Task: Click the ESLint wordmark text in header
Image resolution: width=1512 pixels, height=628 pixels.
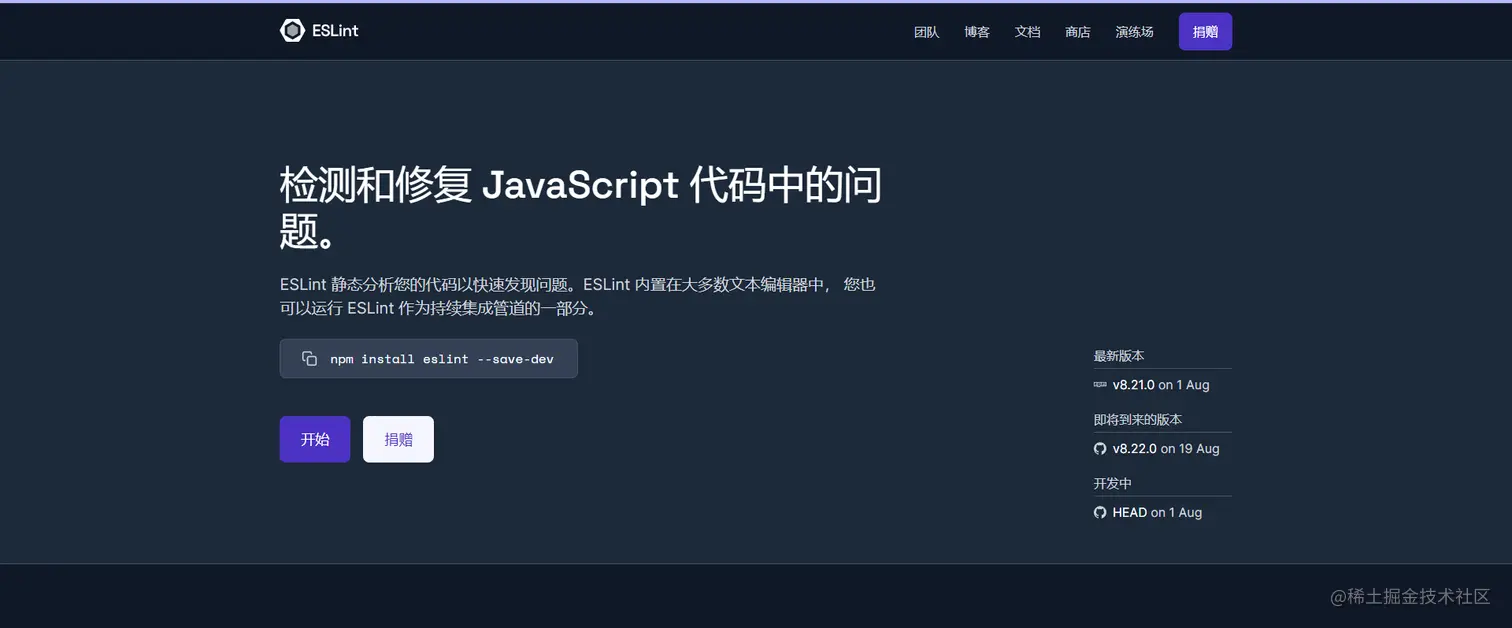Action: click(335, 31)
